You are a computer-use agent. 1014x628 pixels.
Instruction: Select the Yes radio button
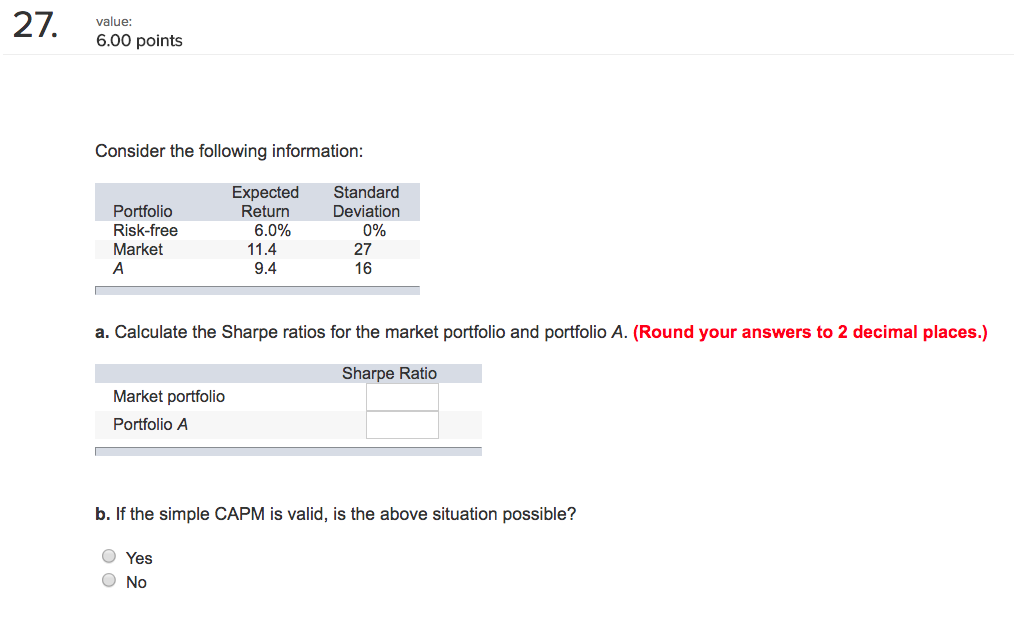pyautogui.click(x=108, y=556)
